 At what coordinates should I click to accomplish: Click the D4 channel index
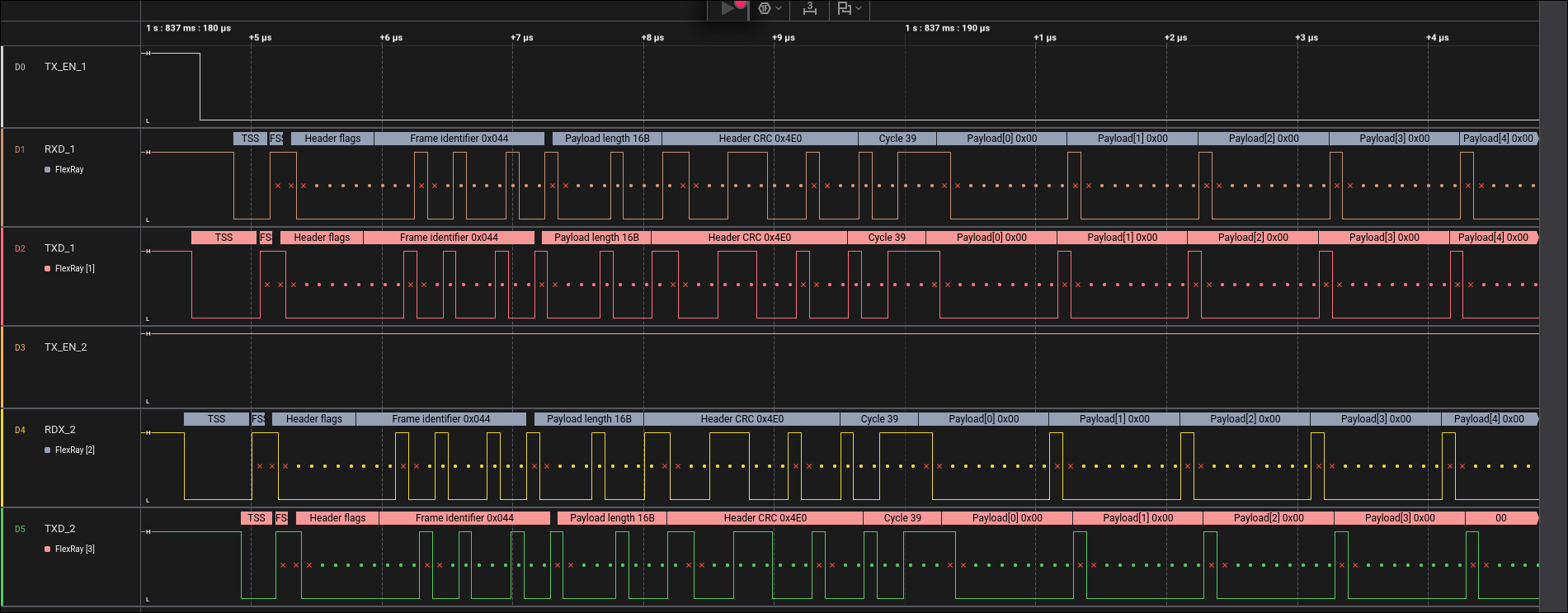point(20,431)
